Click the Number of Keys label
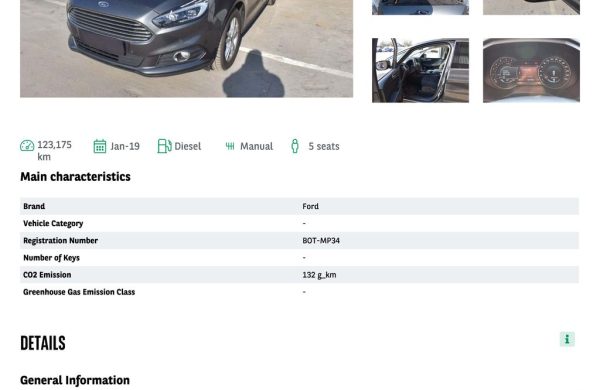This screenshot has width=600, height=390. coord(51,258)
